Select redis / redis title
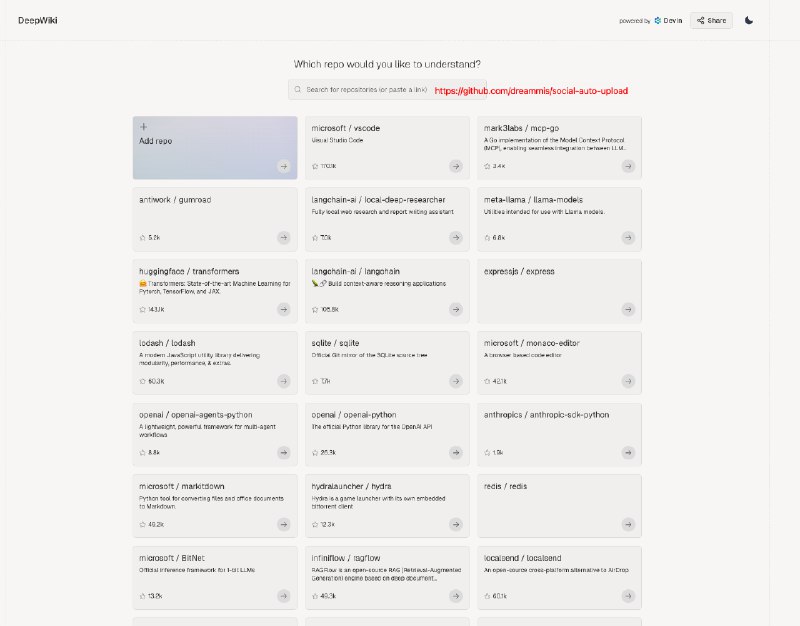Viewport: 800px width, 626px height. [x=505, y=486]
